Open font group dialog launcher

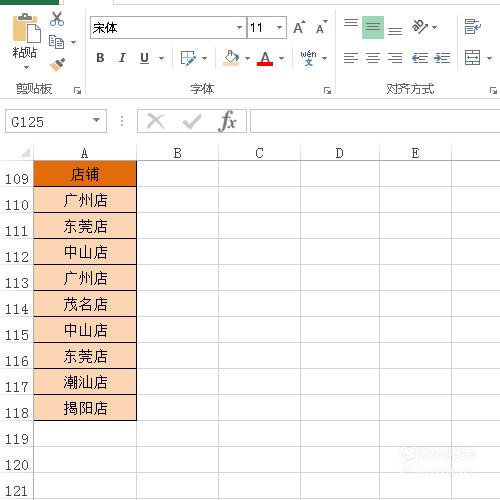[x=327, y=90]
